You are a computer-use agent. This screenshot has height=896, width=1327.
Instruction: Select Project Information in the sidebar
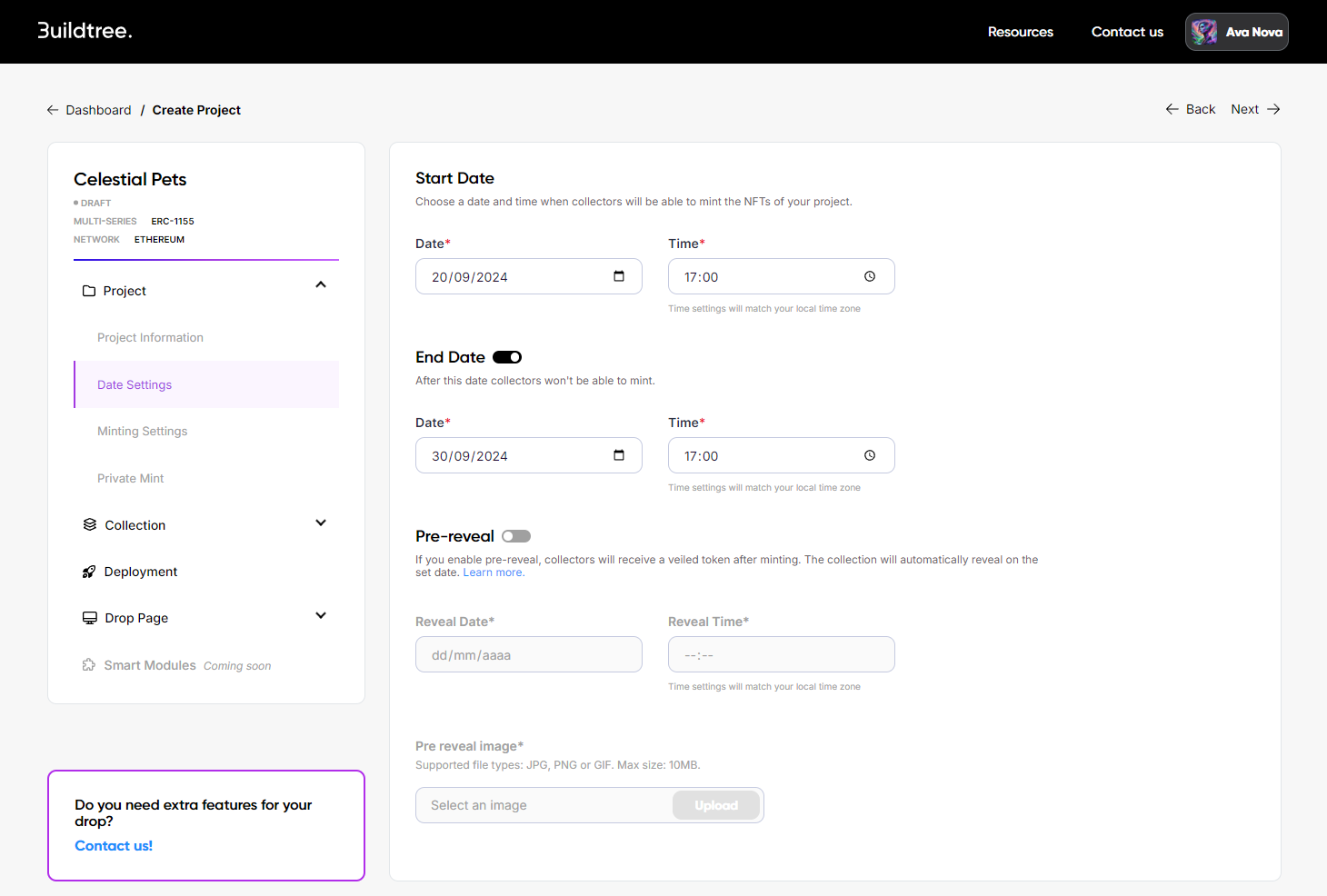[150, 338]
